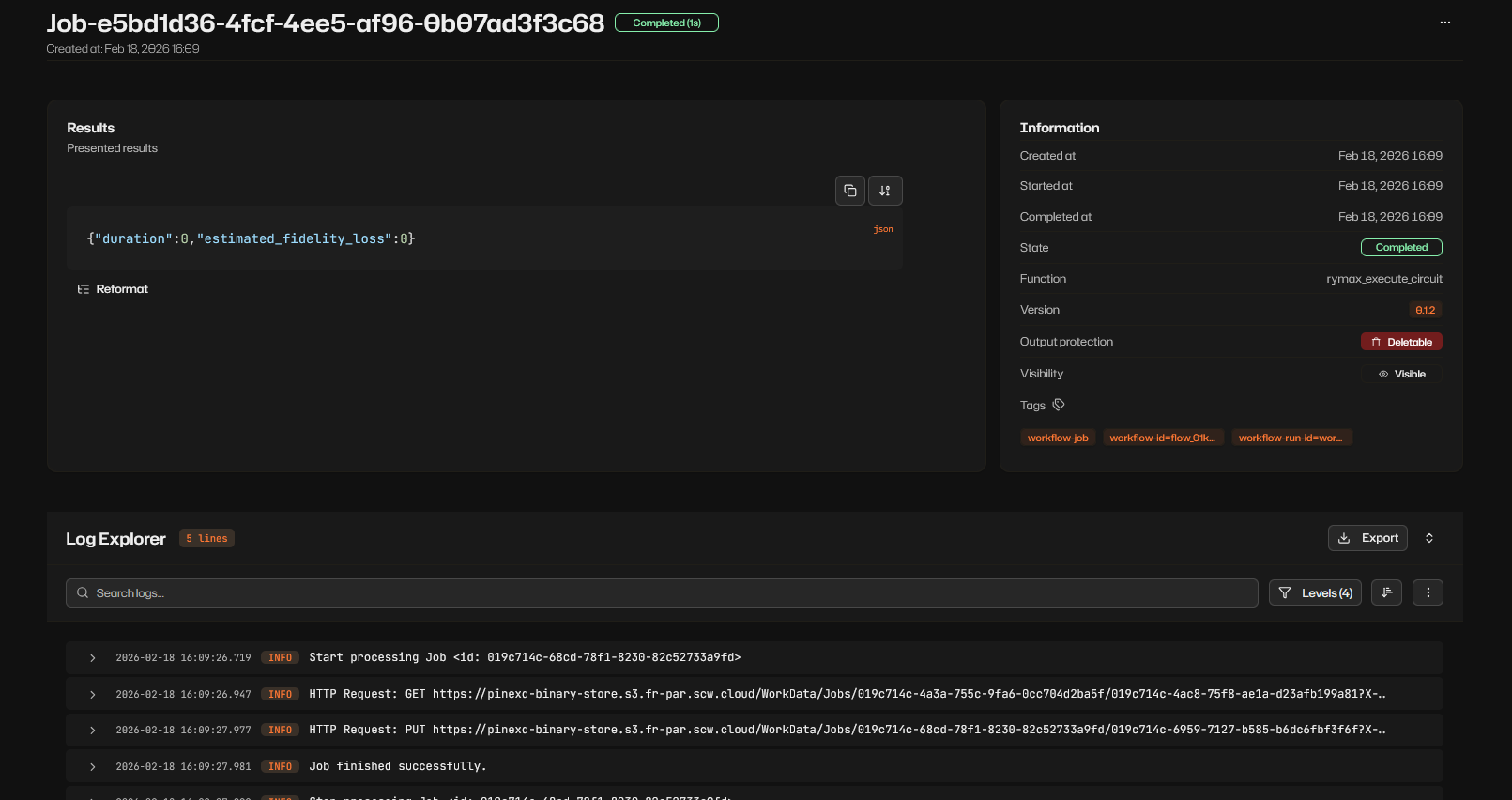
Task: Click the PUT request URL log message
Action: 847,731
